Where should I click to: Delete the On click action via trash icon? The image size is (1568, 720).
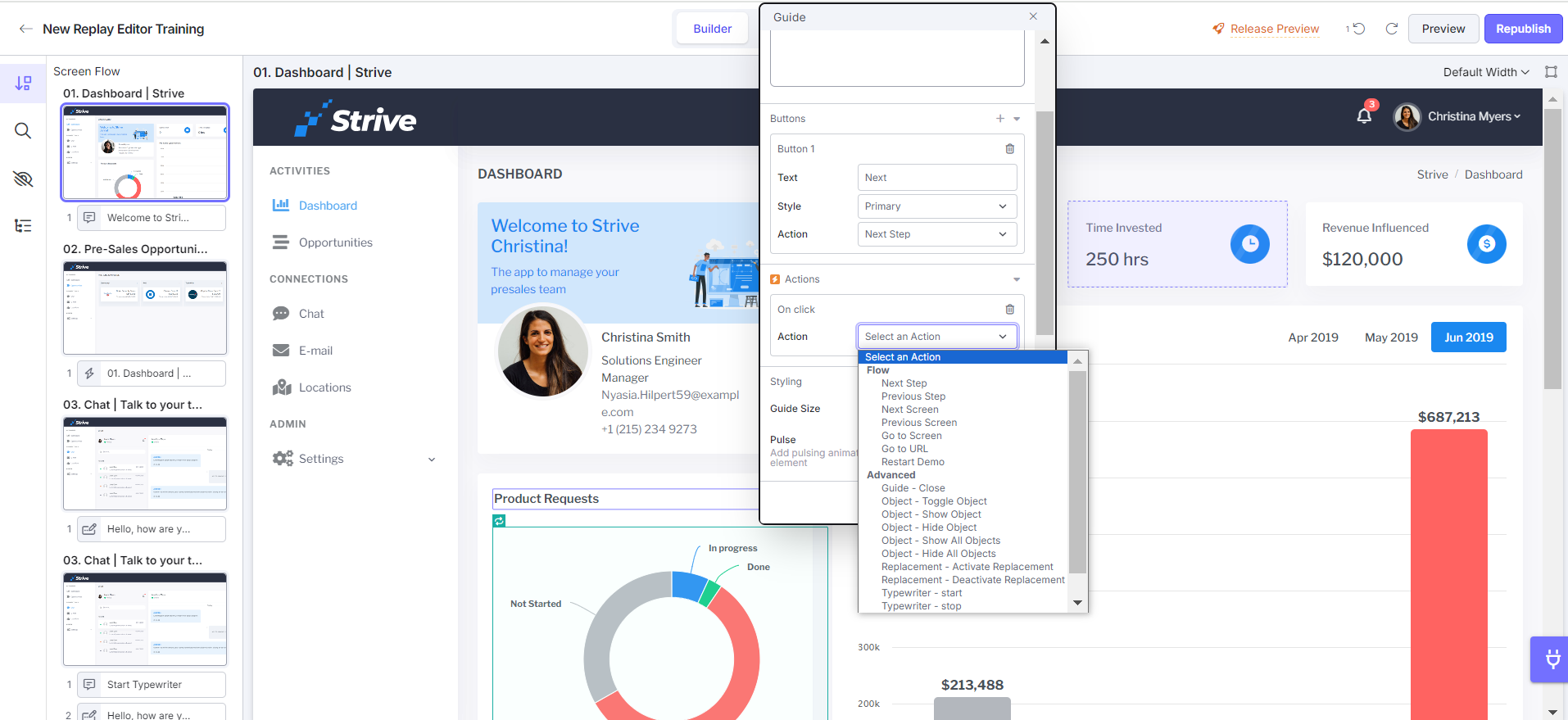coord(1010,310)
